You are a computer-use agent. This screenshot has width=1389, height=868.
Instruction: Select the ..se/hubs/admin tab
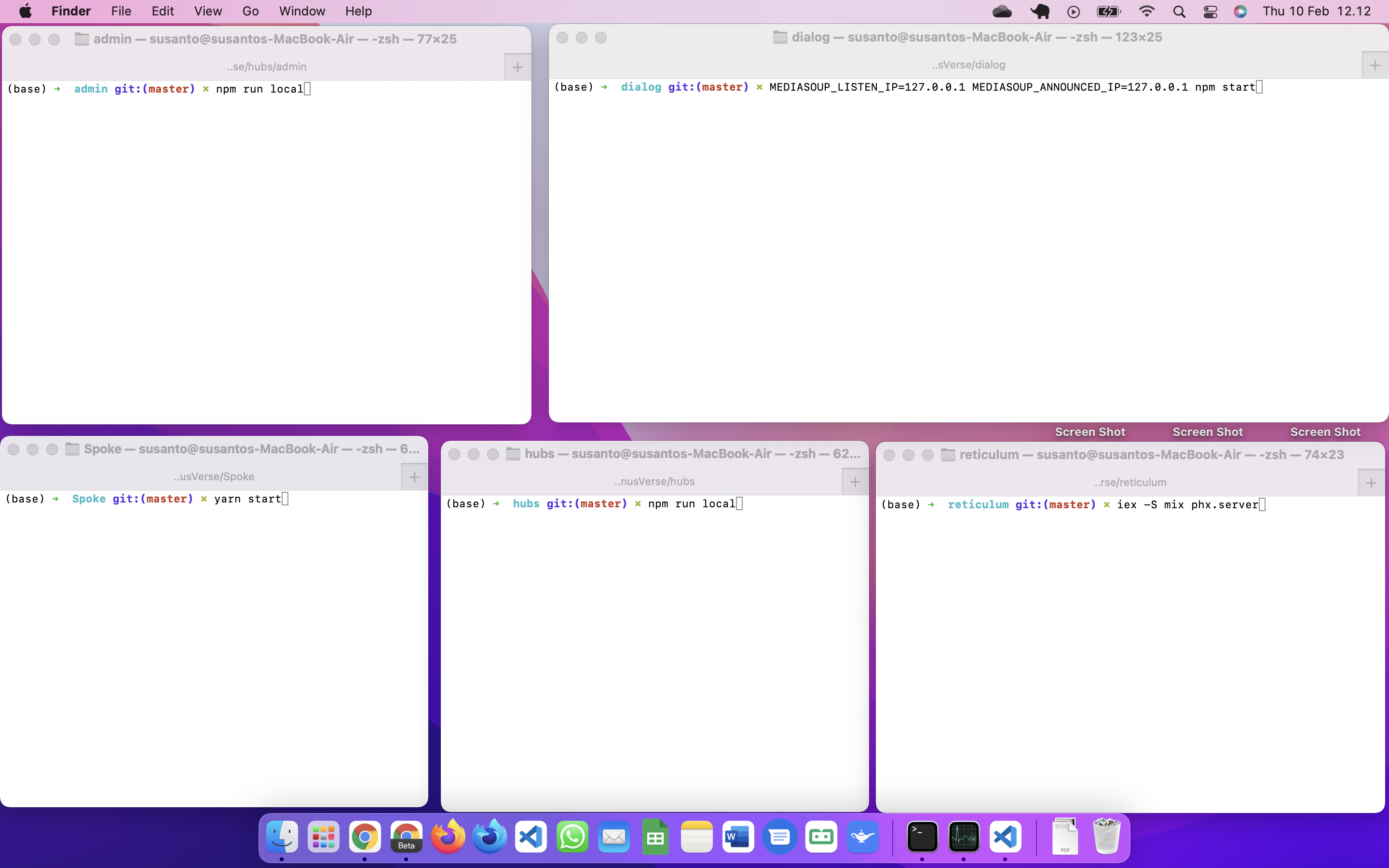click(x=266, y=67)
